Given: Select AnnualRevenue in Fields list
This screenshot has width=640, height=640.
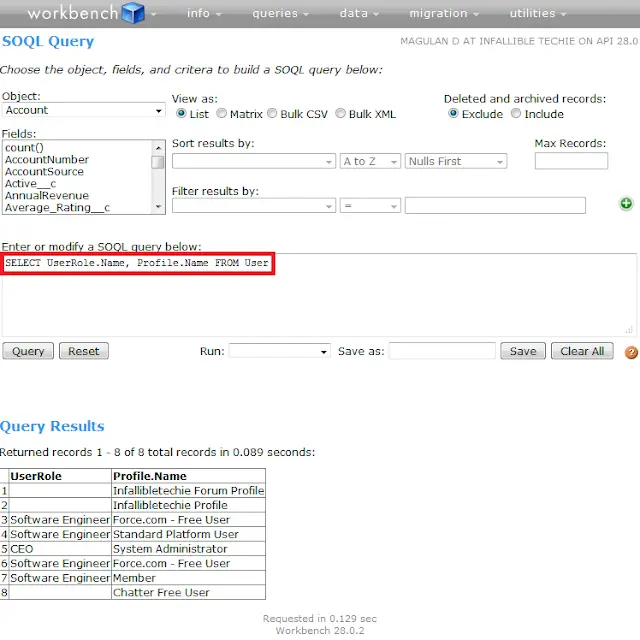Looking at the screenshot, I should [47, 196].
